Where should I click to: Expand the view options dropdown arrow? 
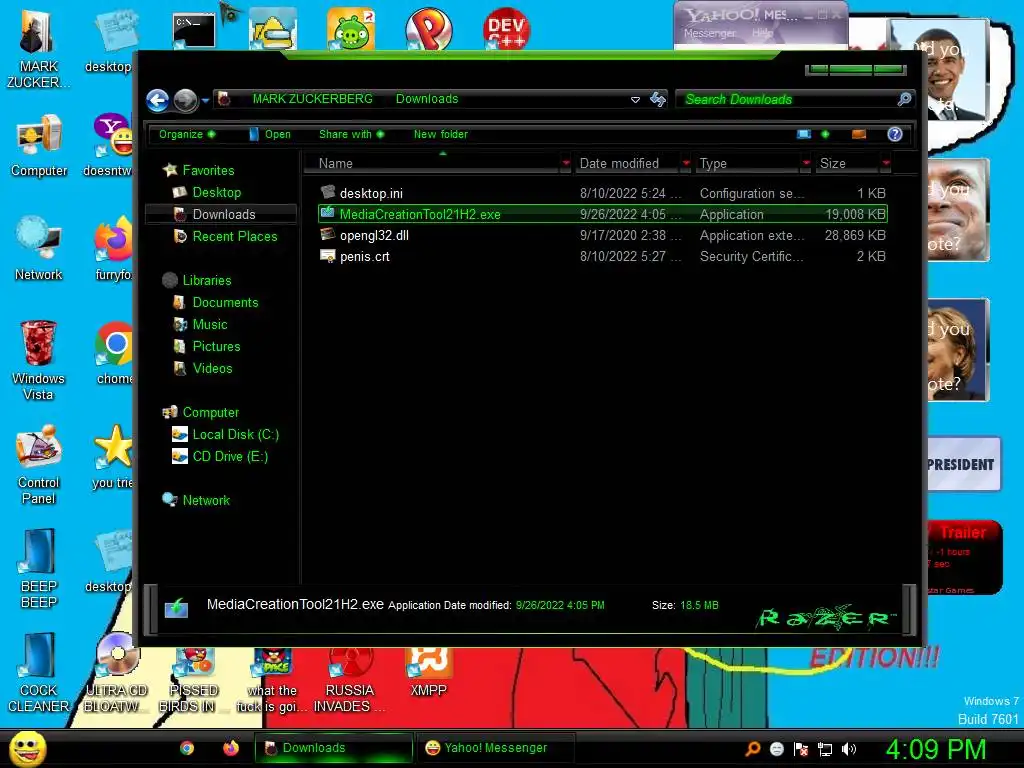(x=825, y=134)
